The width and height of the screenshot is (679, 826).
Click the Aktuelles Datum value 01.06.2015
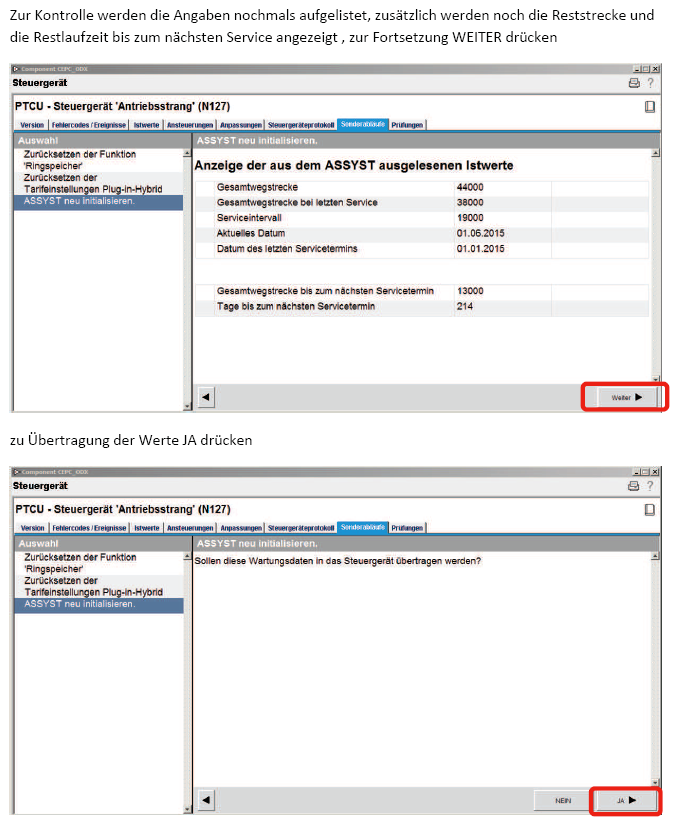480,233
